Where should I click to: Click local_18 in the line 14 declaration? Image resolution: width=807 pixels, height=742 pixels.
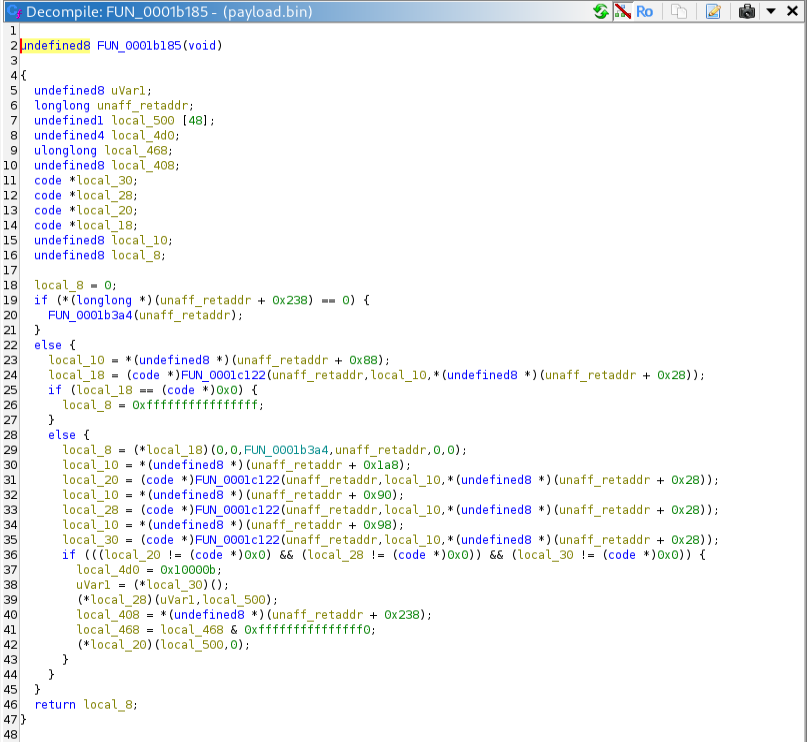click(104, 225)
